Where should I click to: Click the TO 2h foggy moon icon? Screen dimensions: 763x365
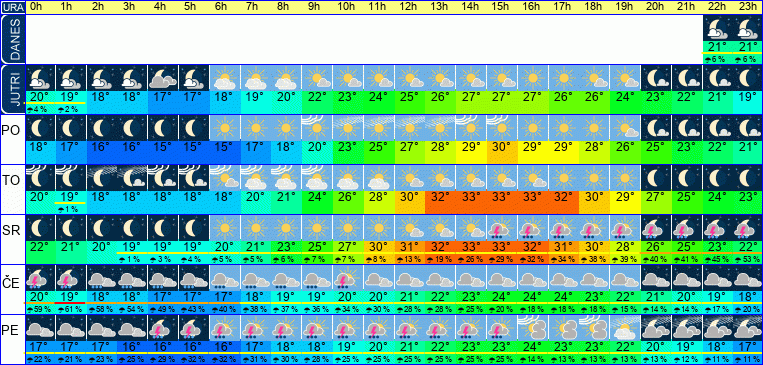101,178
